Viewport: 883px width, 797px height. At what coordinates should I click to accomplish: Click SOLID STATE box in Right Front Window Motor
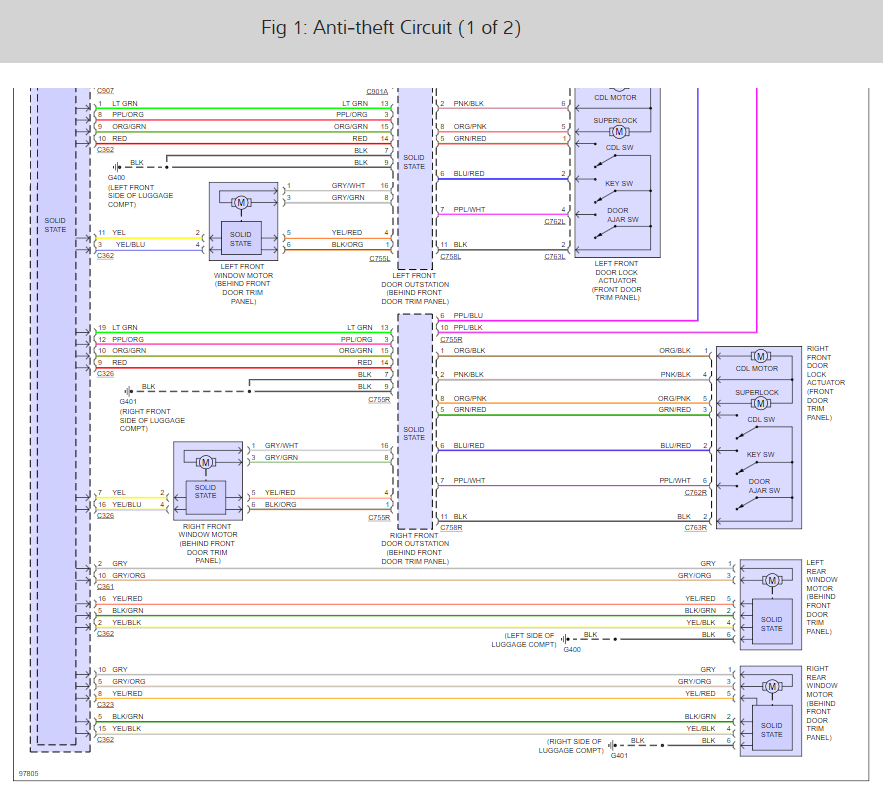click(205, 497)
